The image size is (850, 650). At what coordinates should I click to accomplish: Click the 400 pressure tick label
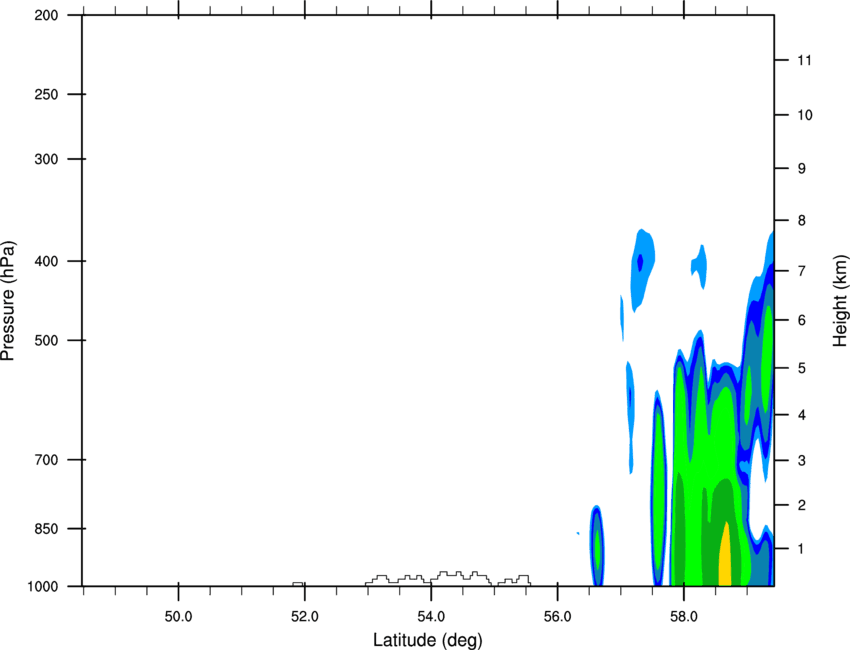[46, 261]
